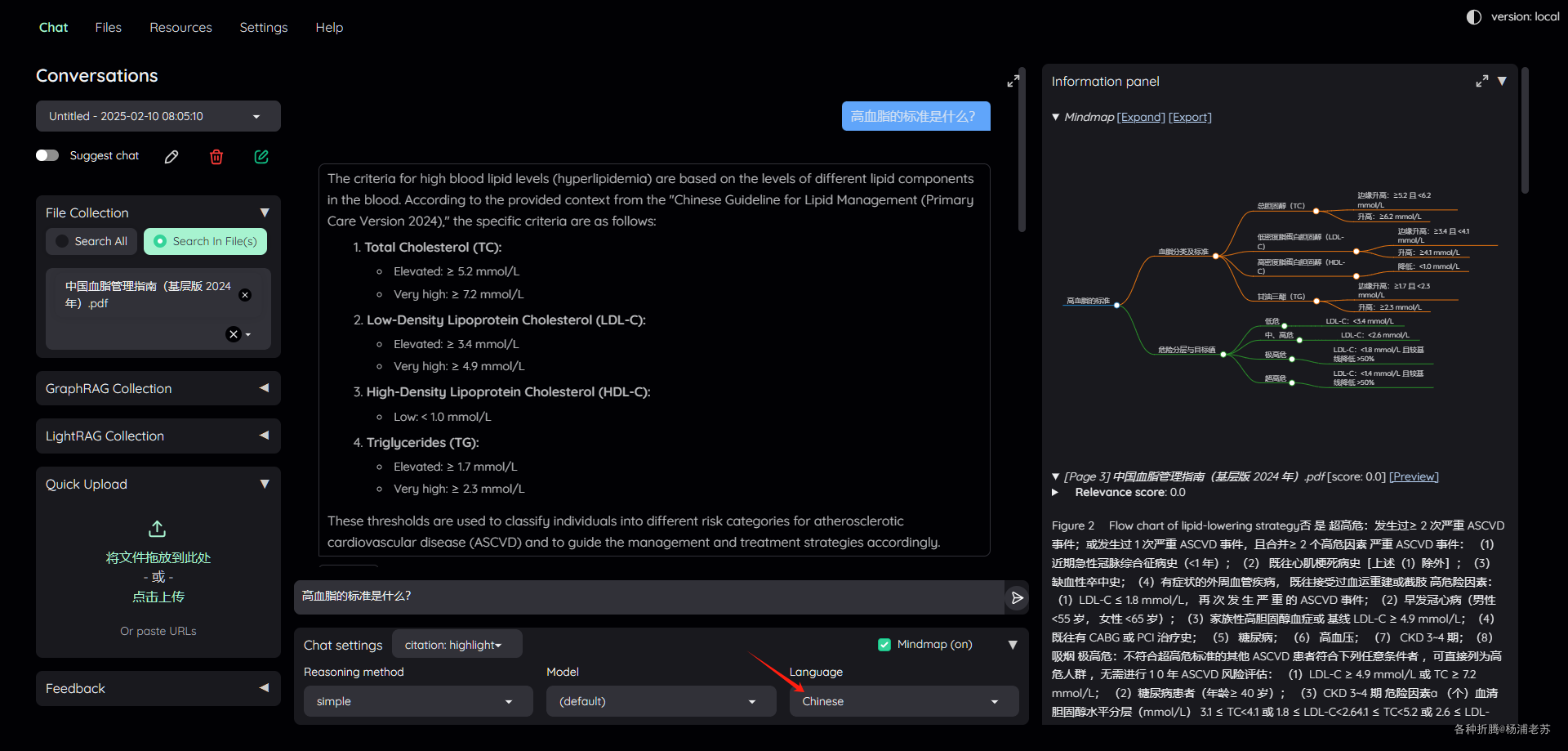Screen dimensions: 1568x751
Task: Select the Search All radio option
Action: pos(92,241)
